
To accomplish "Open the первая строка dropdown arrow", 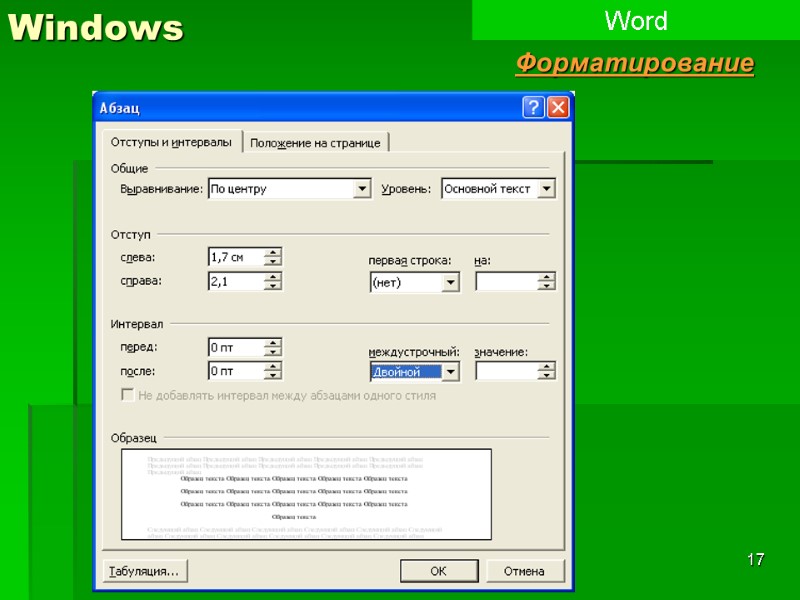I will (451, 282).
